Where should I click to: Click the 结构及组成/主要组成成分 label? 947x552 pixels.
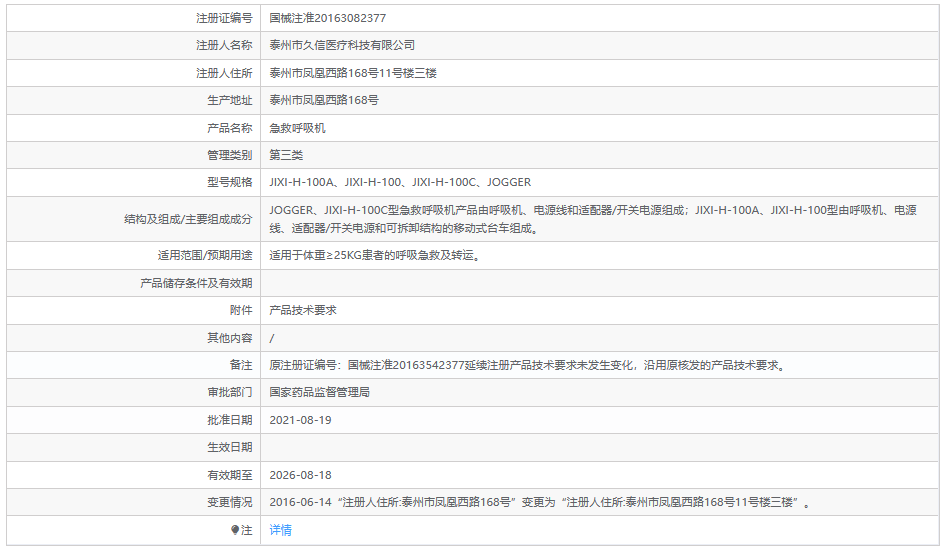tap(188, 219)
